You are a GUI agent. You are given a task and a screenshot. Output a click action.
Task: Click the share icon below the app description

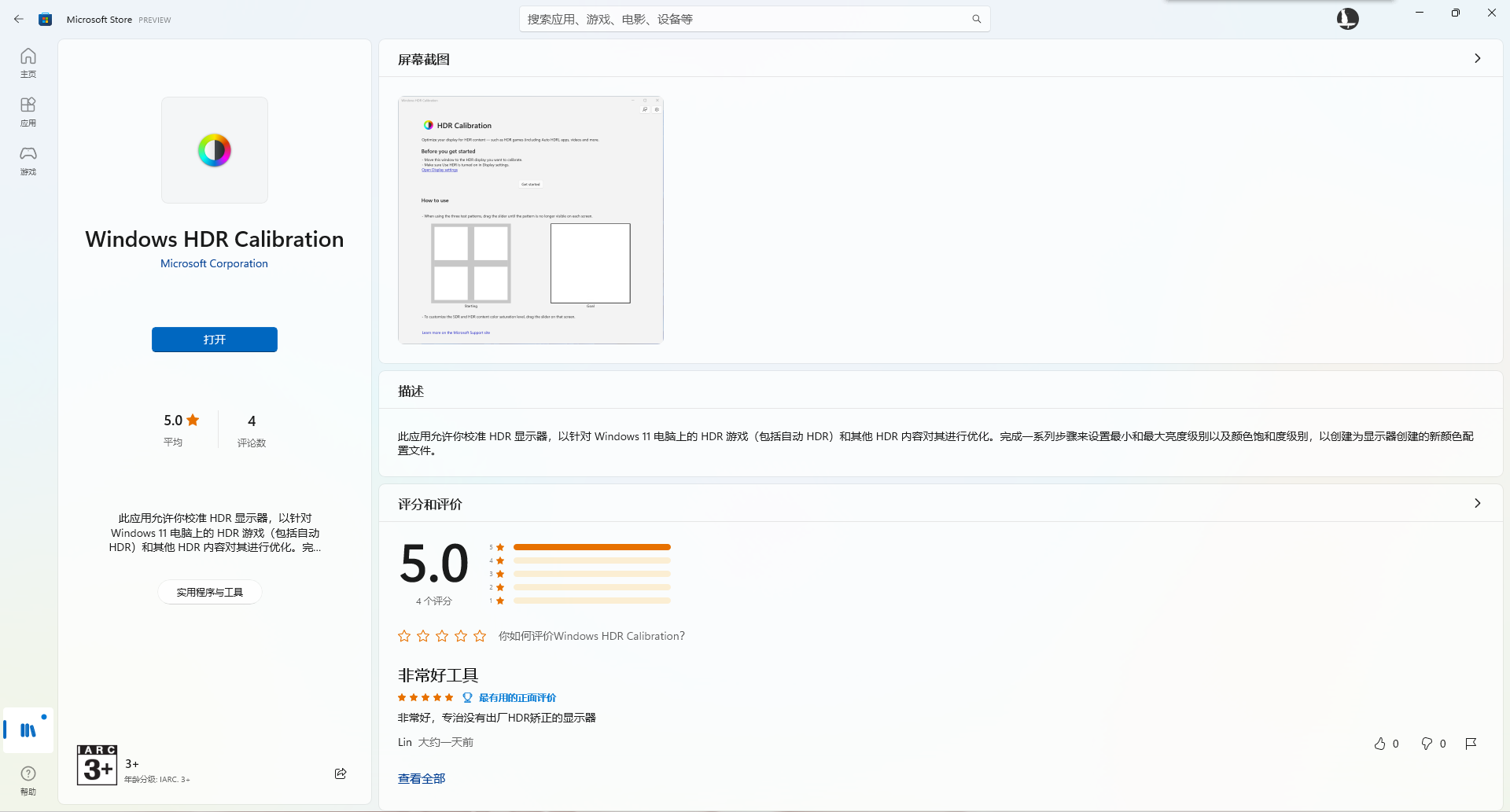click(341, 773)
